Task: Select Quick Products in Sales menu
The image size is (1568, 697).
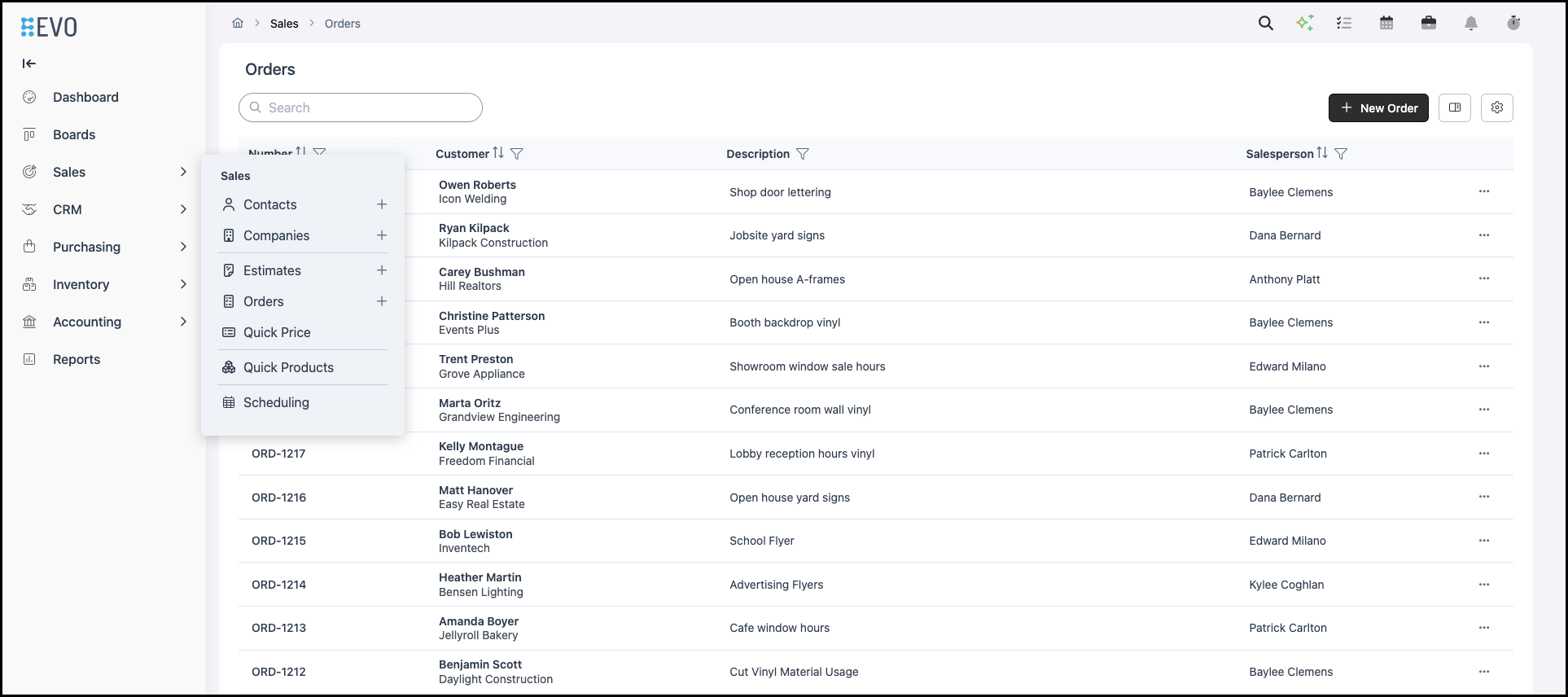Action: [x=288, y=367]
